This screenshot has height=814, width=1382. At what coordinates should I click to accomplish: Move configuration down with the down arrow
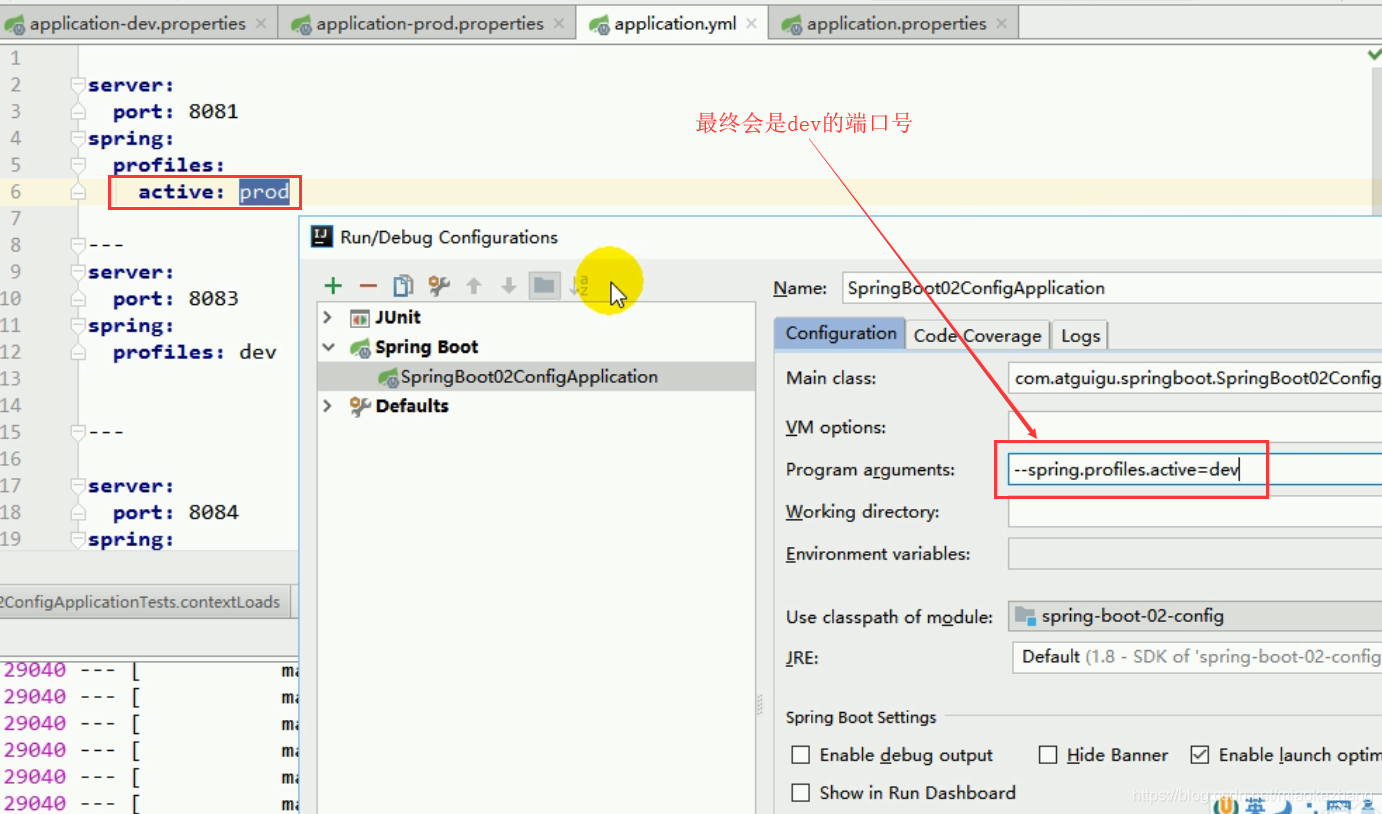(x=509, y=286)
